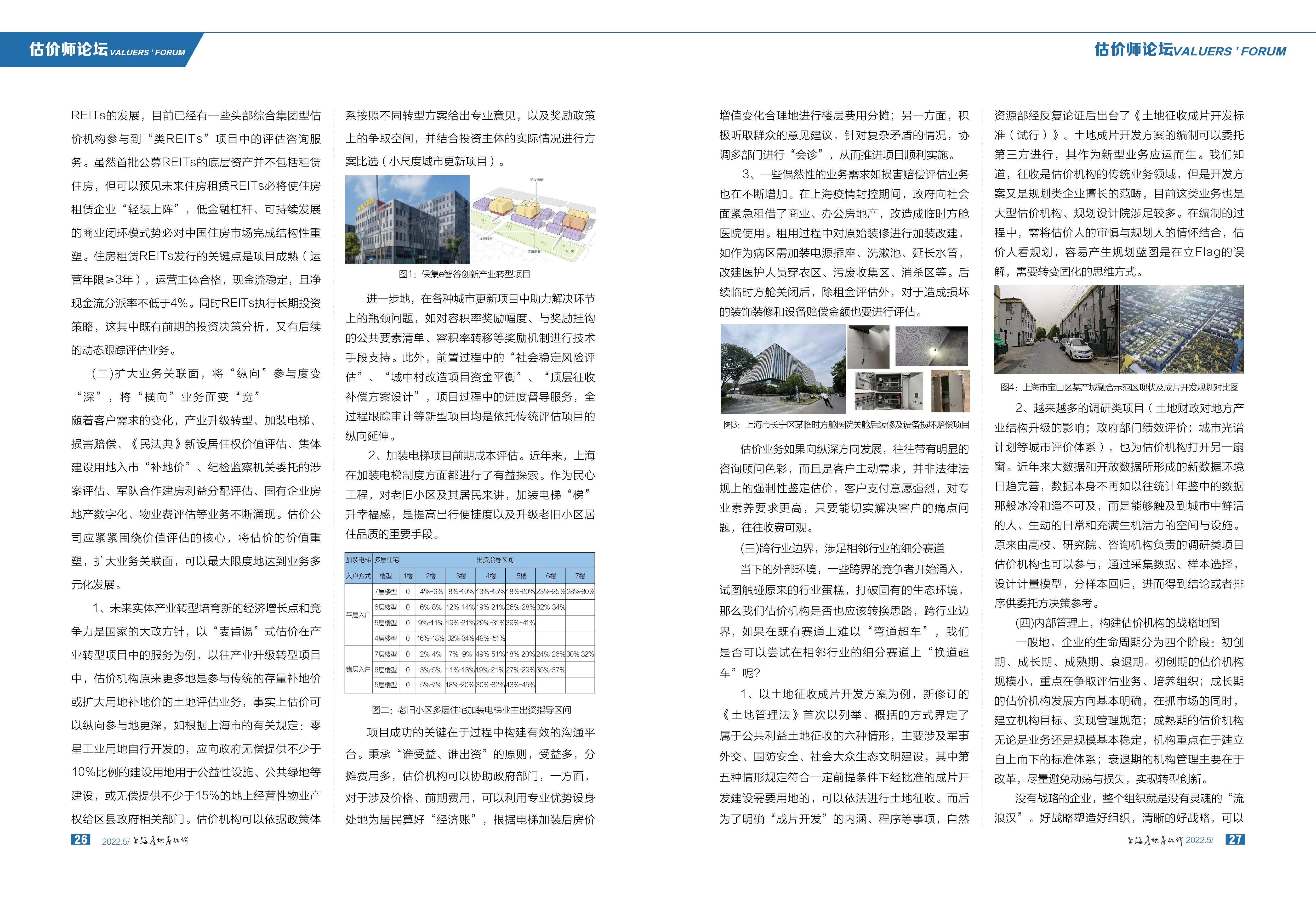
Task: Click table cell 4%~6%
Action: [431, 591]
